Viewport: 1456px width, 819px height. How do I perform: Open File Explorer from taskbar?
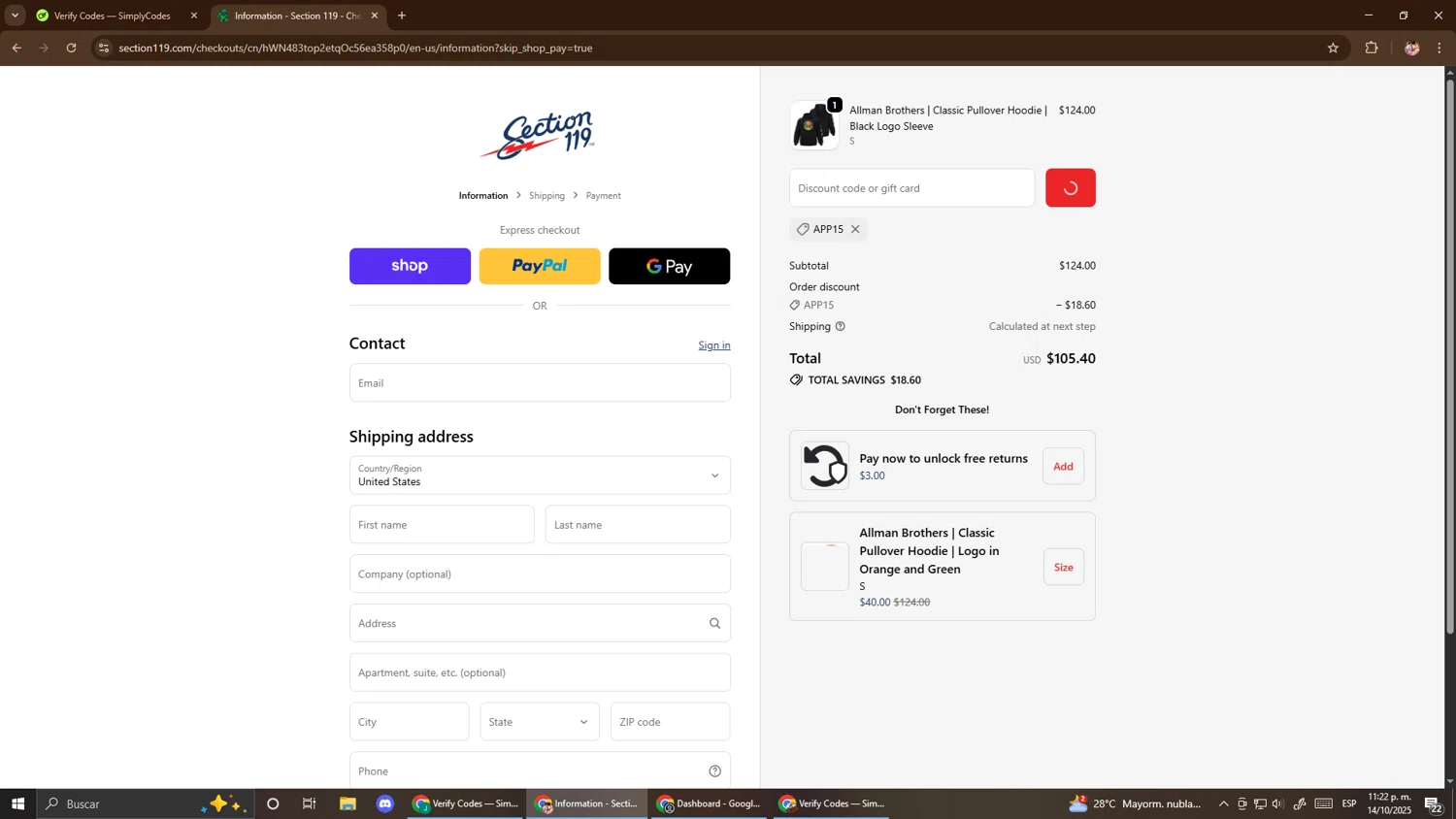pyautogui.click(x=347, y=803)
